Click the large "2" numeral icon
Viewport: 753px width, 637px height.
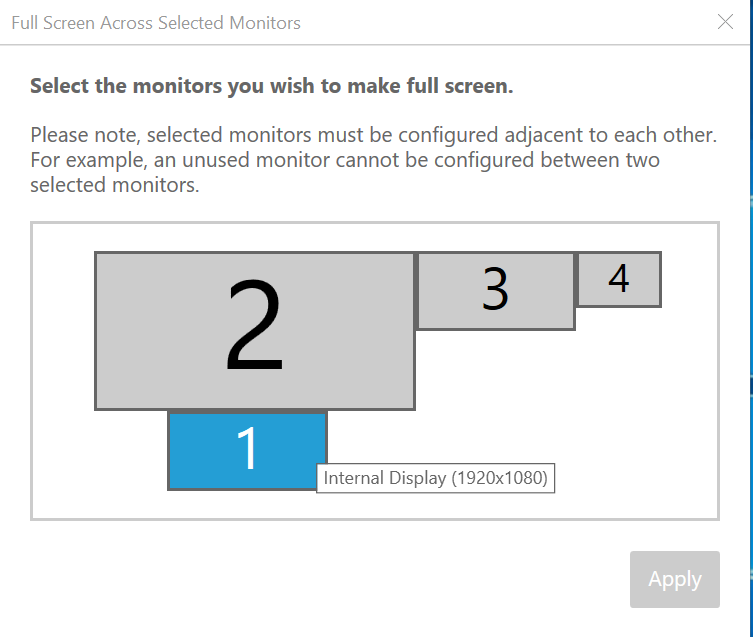(255, 326)
